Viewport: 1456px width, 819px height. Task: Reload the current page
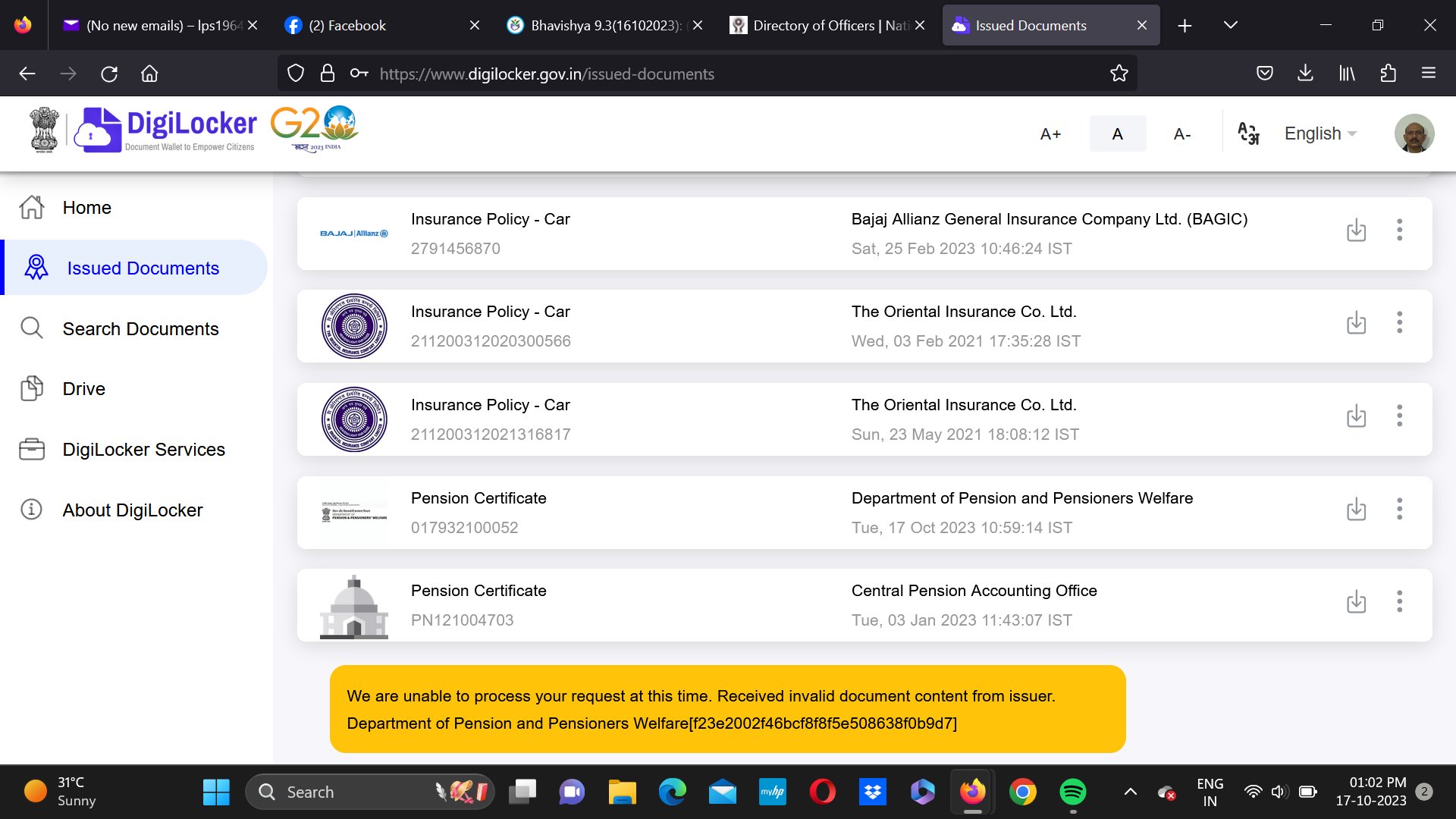coord(109,74)
